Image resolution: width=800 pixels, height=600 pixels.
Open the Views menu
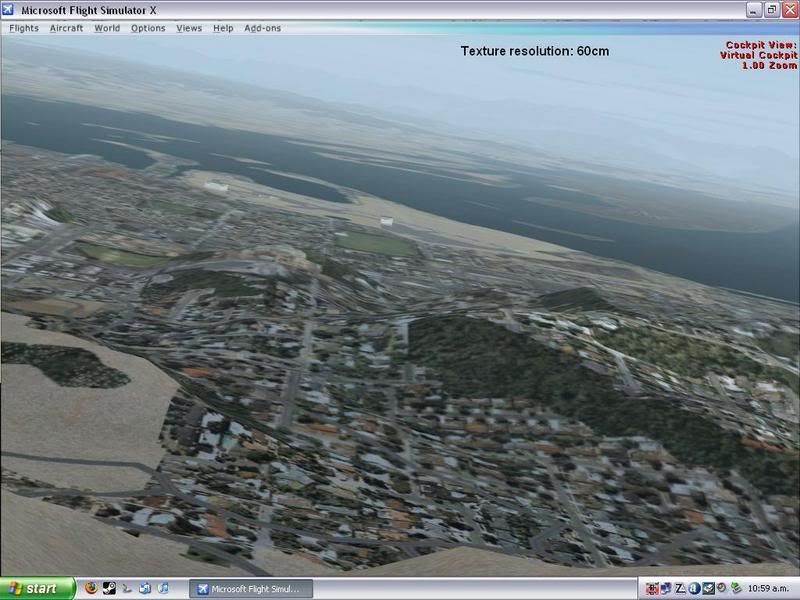tap(188, 28)
